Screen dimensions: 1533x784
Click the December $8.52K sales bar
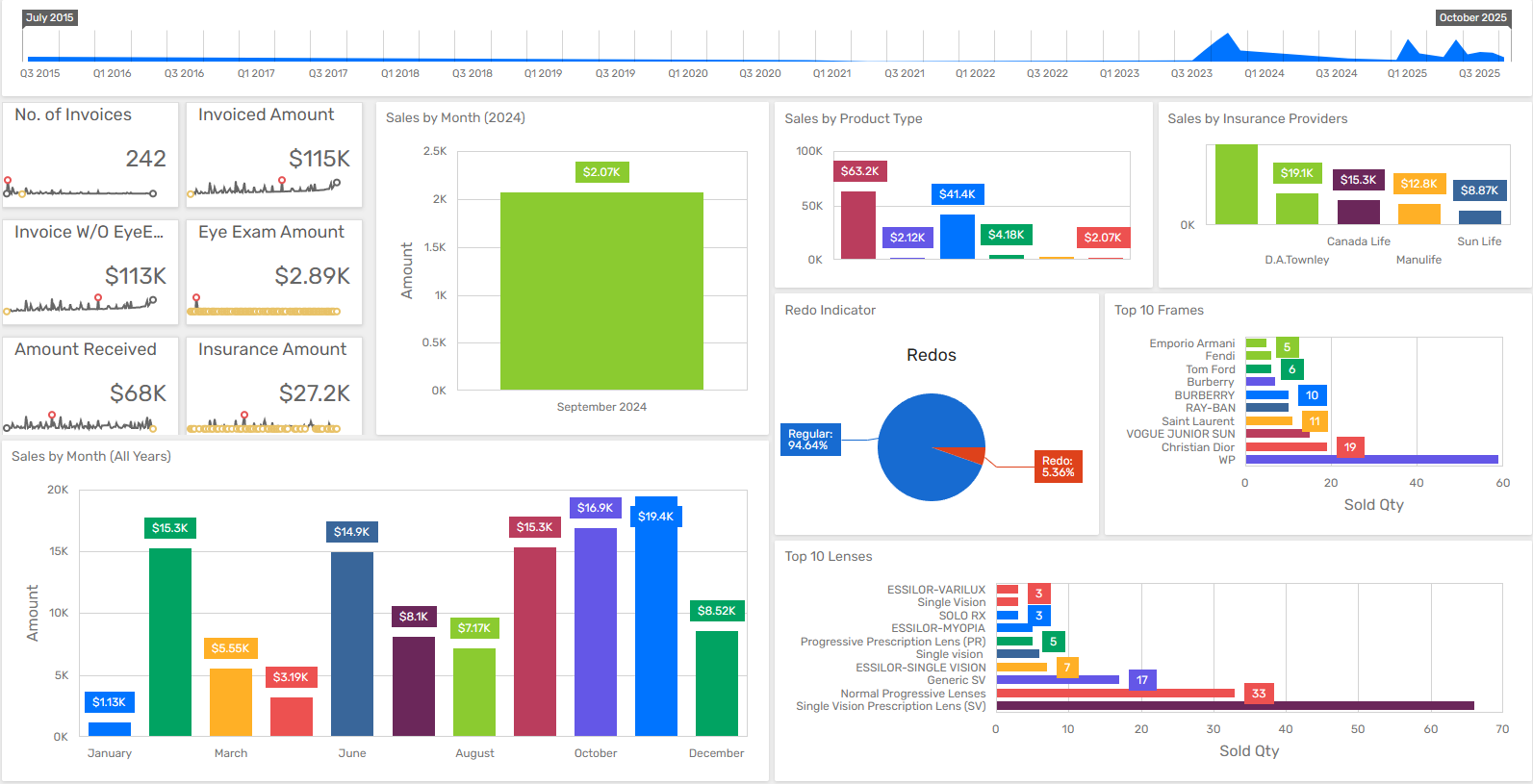point(716,683)
